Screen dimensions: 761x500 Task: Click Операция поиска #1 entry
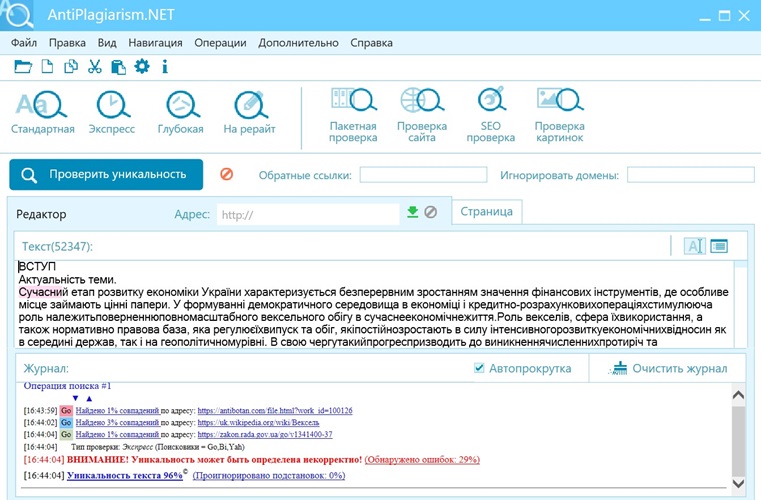[x=67, y=386]
